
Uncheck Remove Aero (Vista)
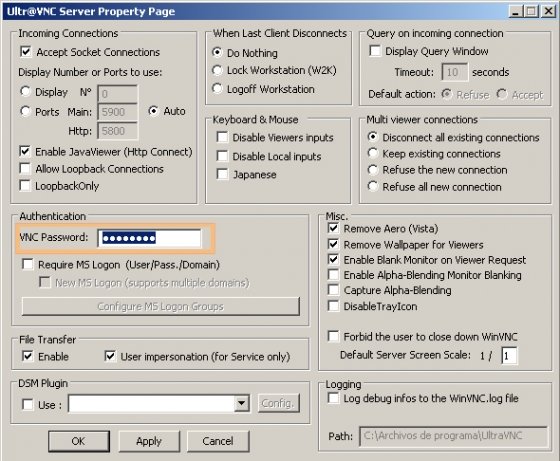coord(333,228)
